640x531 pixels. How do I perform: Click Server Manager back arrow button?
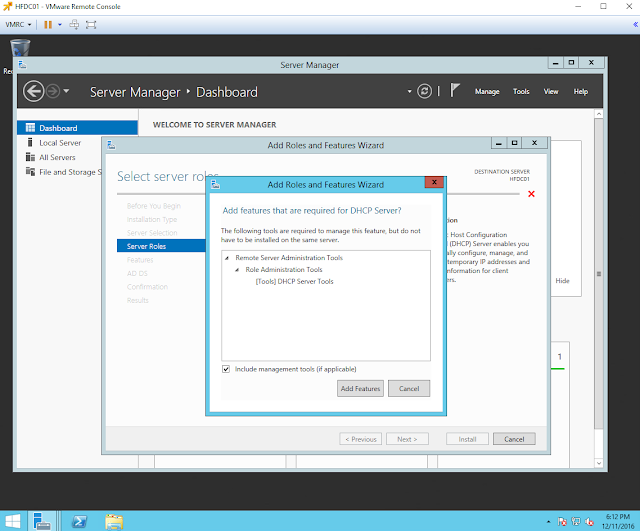(x=33, y=91)
